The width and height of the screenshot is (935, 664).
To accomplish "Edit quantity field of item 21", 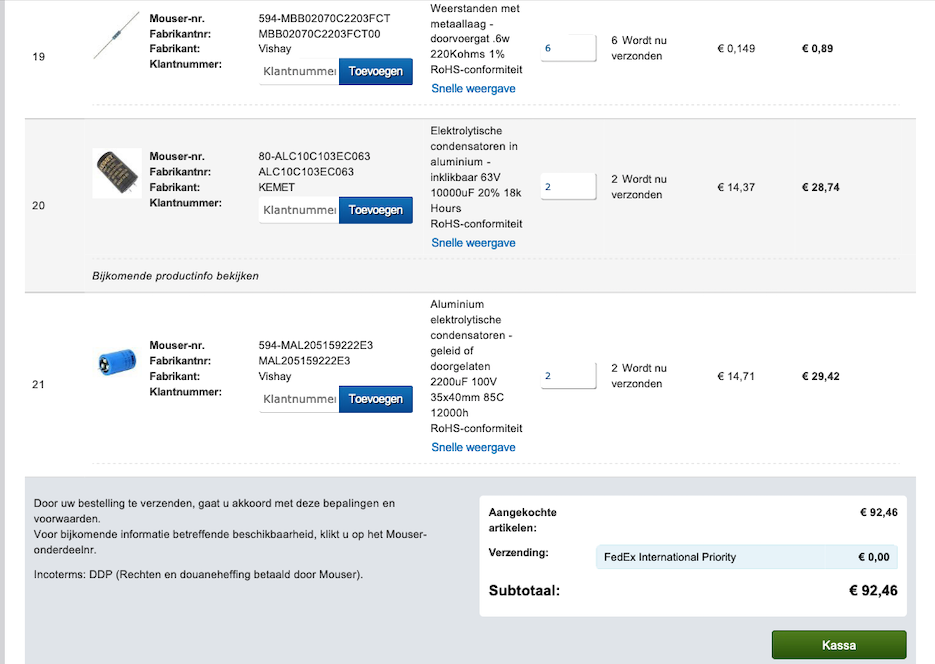I will pyautogui.click(x=568, y=376).
